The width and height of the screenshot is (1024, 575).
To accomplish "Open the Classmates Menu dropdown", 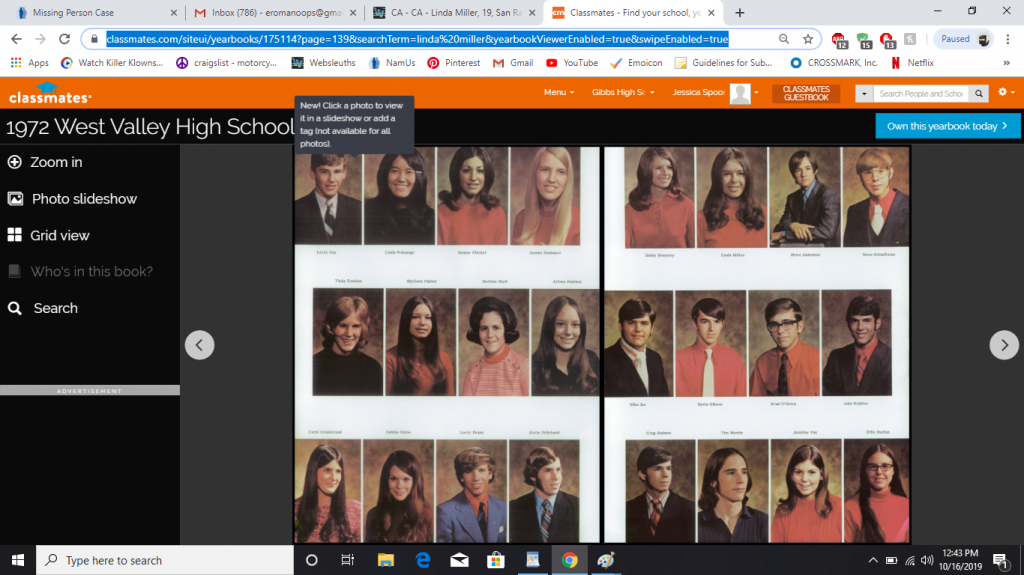I will coord(559,93).
